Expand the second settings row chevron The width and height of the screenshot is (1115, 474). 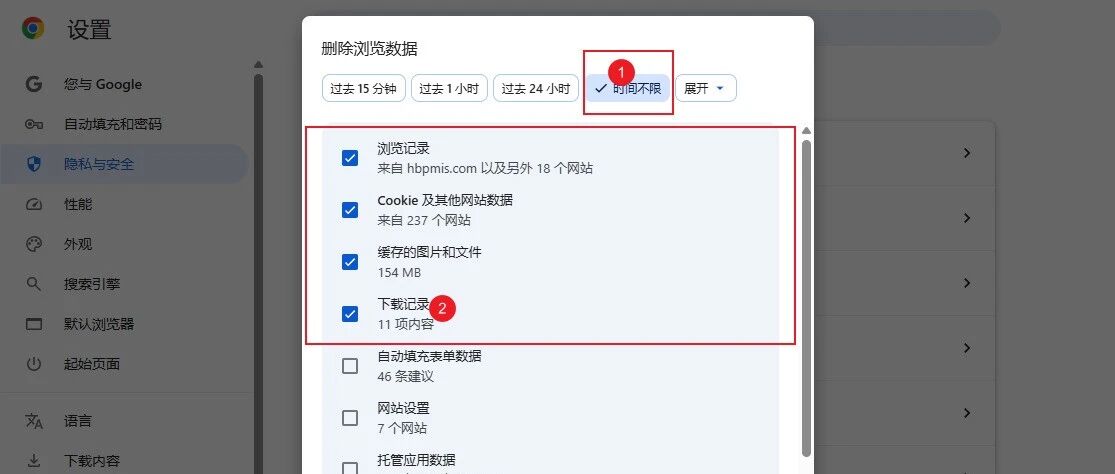(966, 217)
